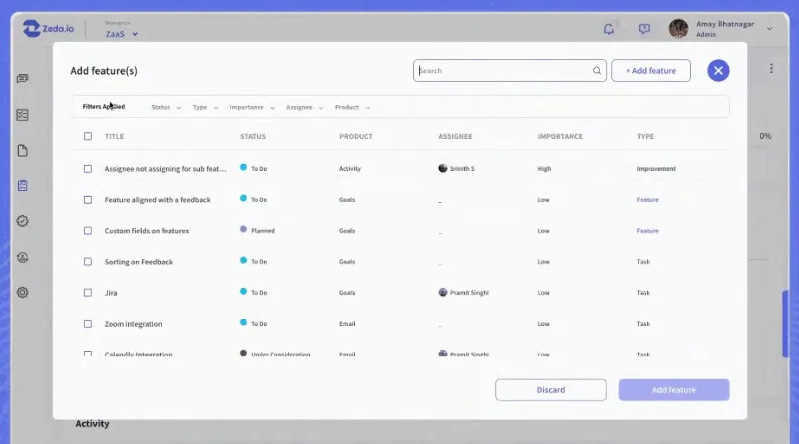Click To Do status dot in Jira row
Image resolution: width=799 pixels, height=444 pixels.
point(243,292)
